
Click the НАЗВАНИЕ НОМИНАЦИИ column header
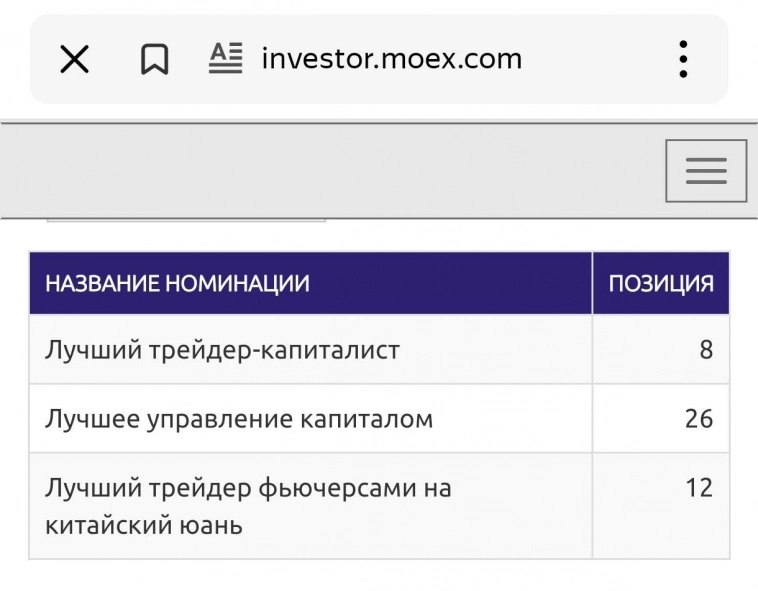pyautogui.click(x=177, y=283)
